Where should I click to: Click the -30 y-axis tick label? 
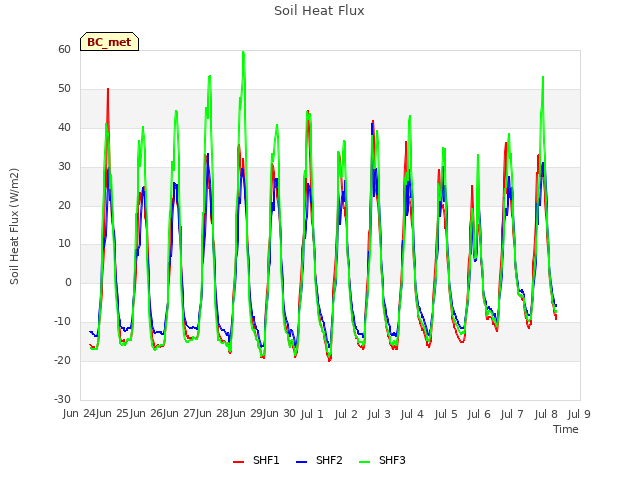(62, 399)
